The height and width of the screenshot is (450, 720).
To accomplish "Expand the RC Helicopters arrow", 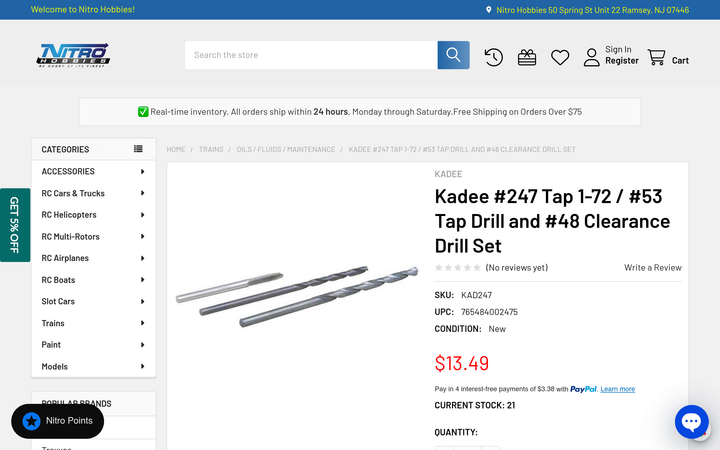I will point(142,215).
